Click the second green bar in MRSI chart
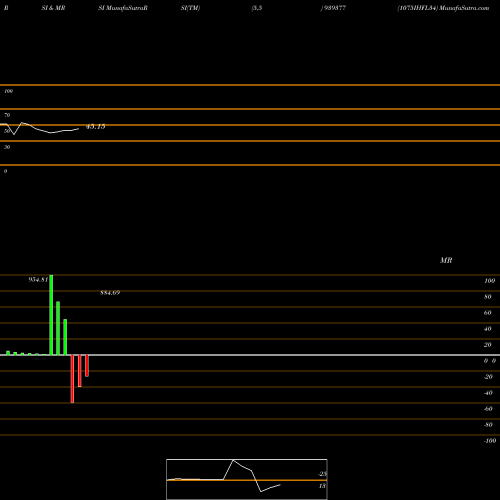 (x=58, y=328)
